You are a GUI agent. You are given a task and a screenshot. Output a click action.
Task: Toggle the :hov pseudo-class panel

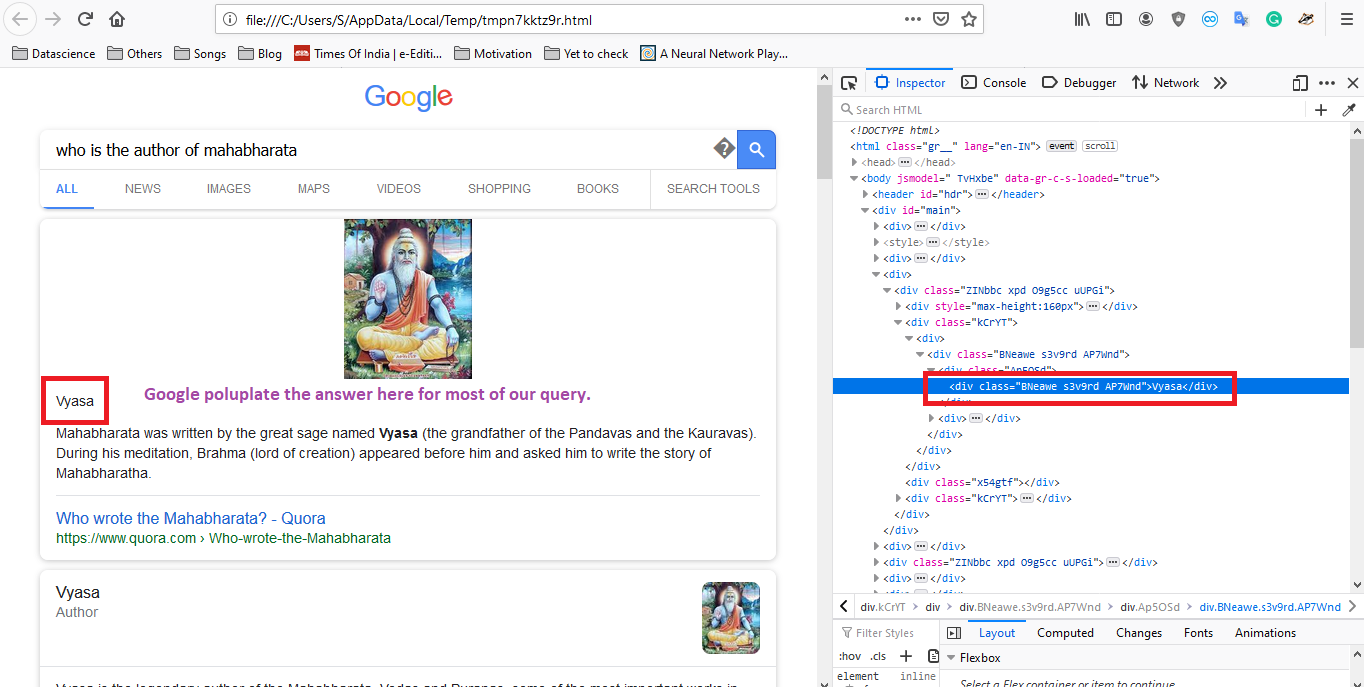849,656
